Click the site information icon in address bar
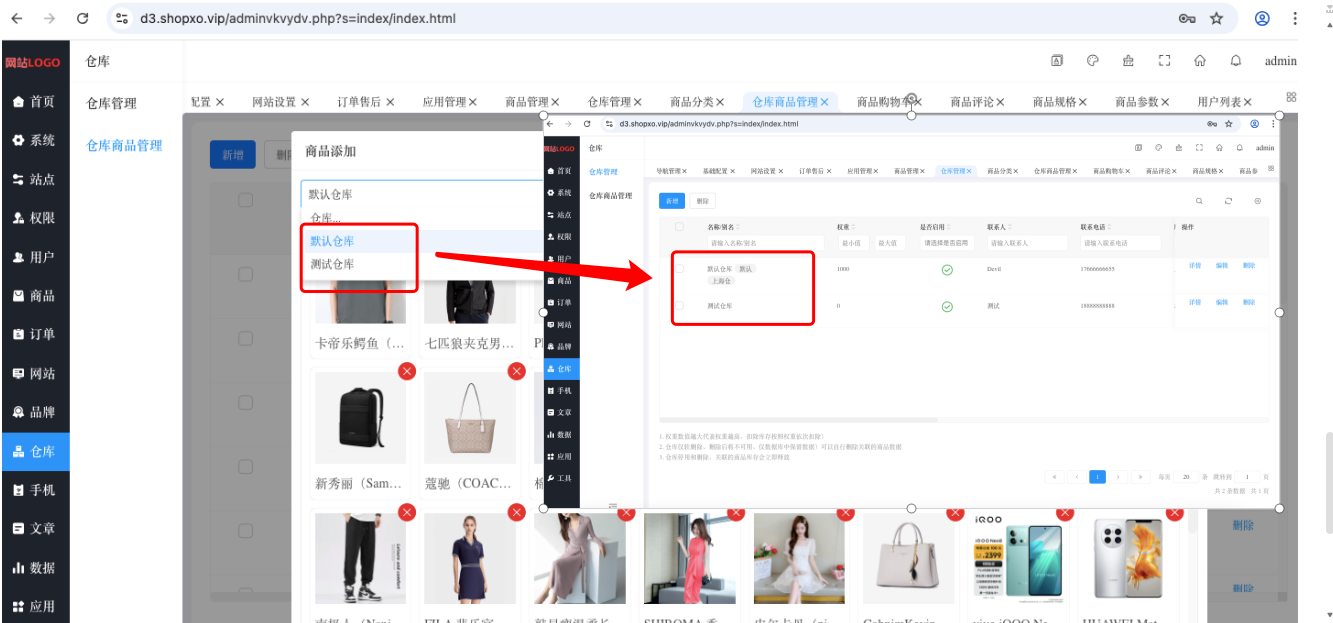1333x623 pixels. tap(122, 18)
